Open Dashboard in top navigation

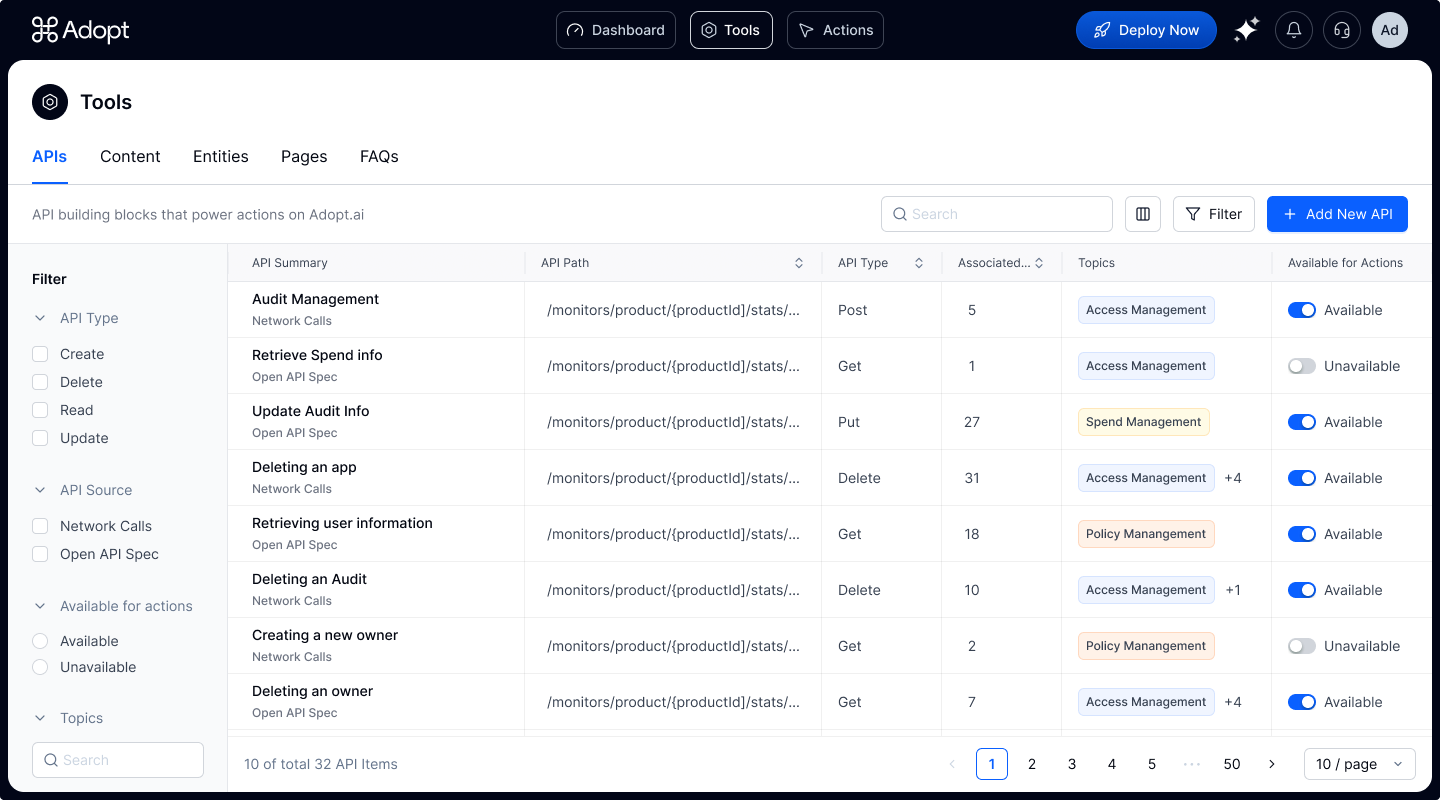tap(616, 30)
